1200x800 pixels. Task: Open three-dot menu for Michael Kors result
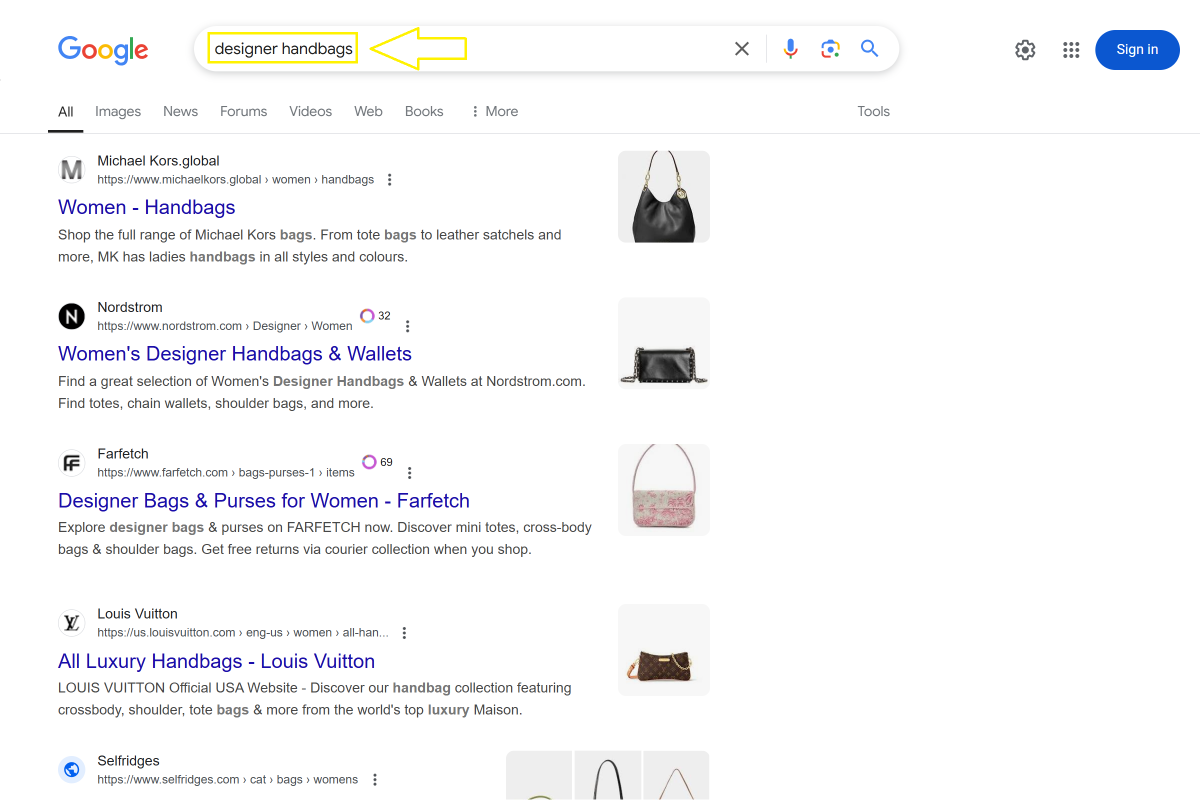point(390,180)
